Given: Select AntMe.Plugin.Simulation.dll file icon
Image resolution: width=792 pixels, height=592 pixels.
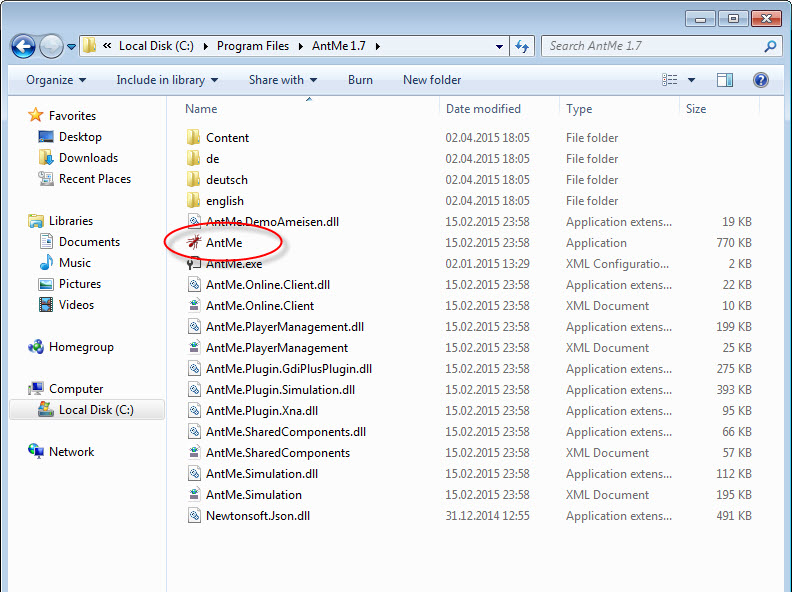Looking at the screenshot, I should point(194,390).
